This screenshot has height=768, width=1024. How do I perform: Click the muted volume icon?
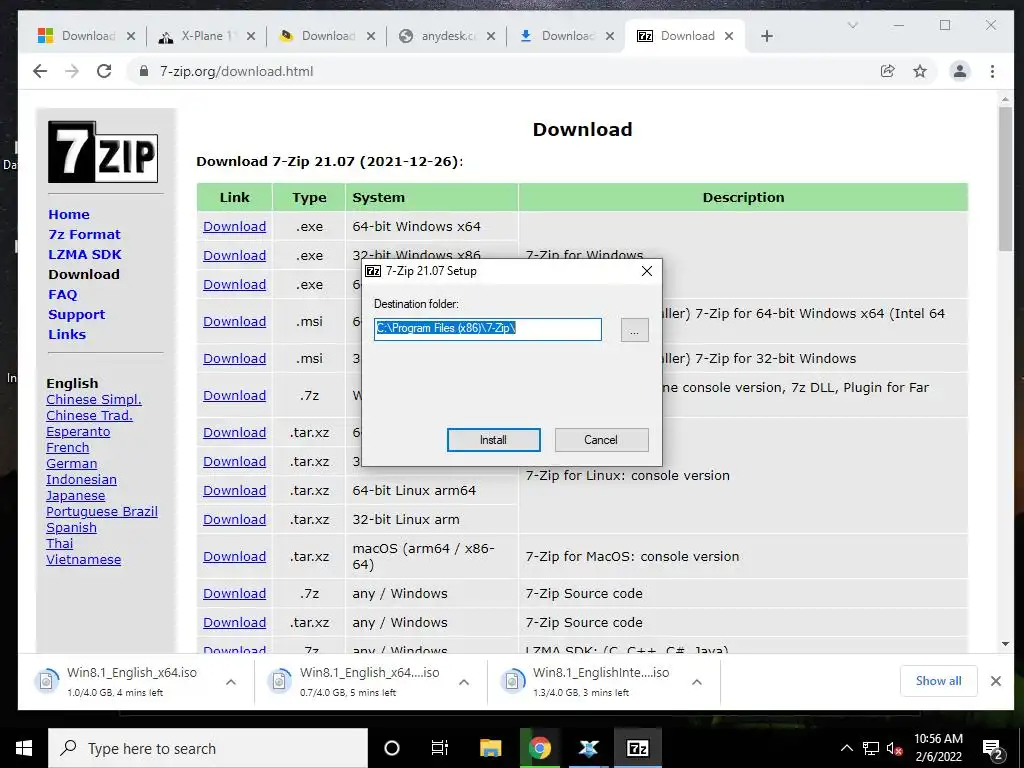click(x=895, y=748)
